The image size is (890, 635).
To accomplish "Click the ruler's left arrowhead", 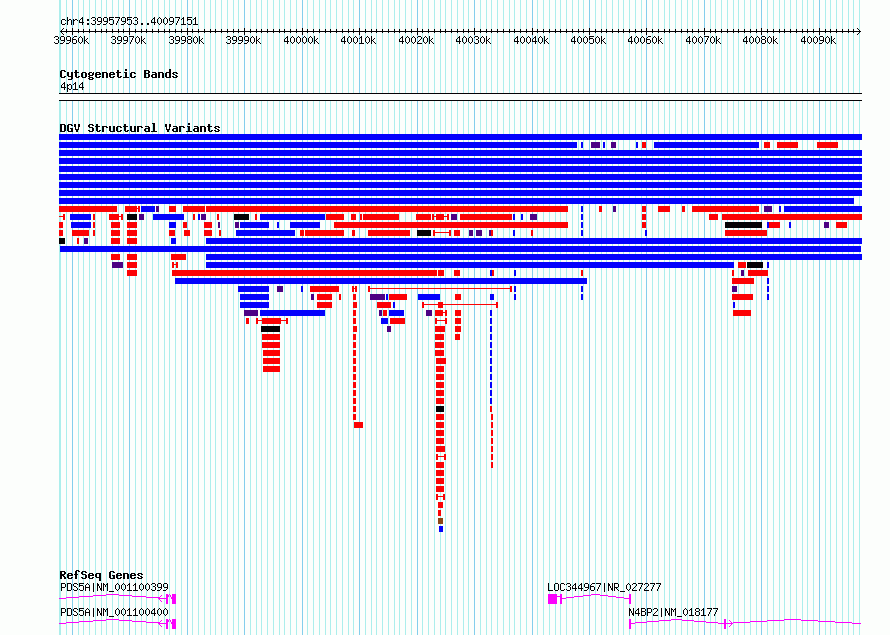I will (x=62, y=31).
